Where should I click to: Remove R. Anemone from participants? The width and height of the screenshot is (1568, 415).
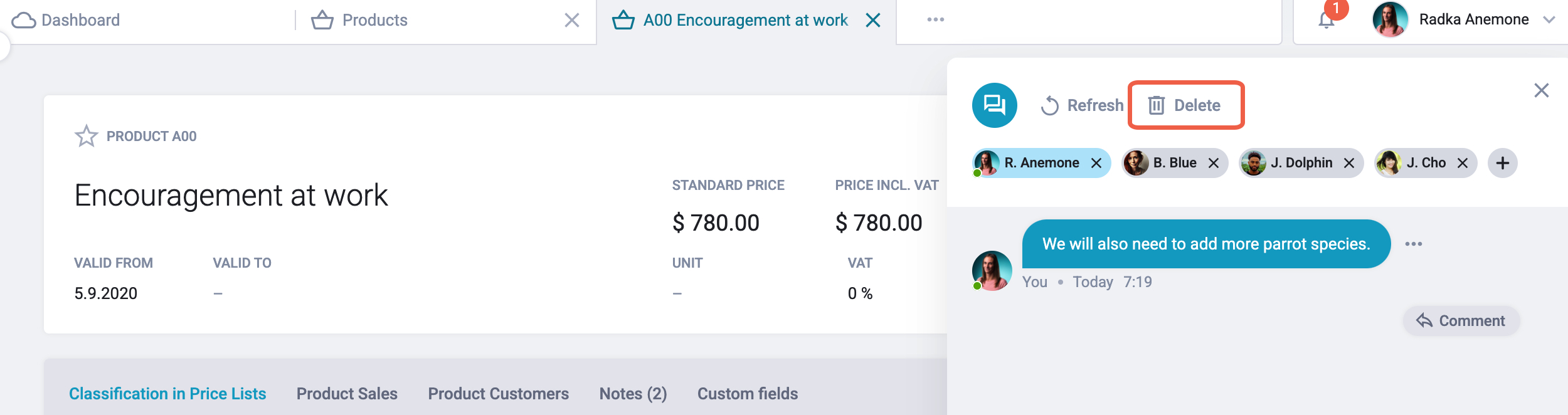tap(1096, 164)
